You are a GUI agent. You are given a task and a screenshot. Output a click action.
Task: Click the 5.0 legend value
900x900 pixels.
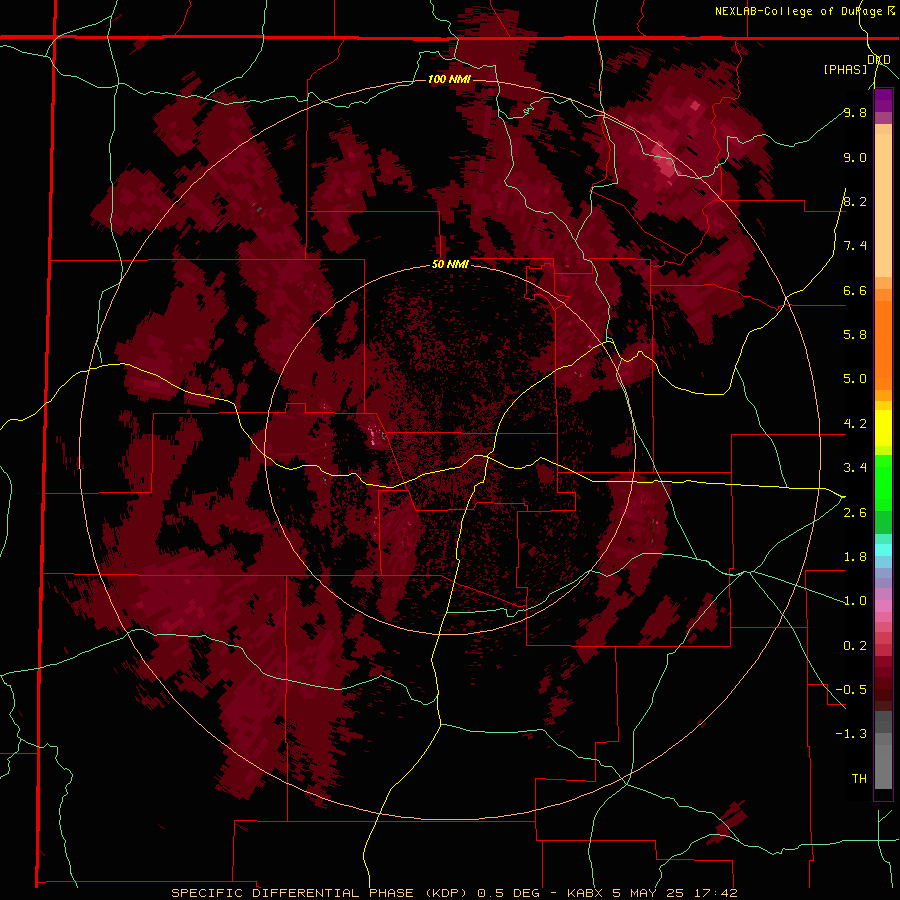855,379
